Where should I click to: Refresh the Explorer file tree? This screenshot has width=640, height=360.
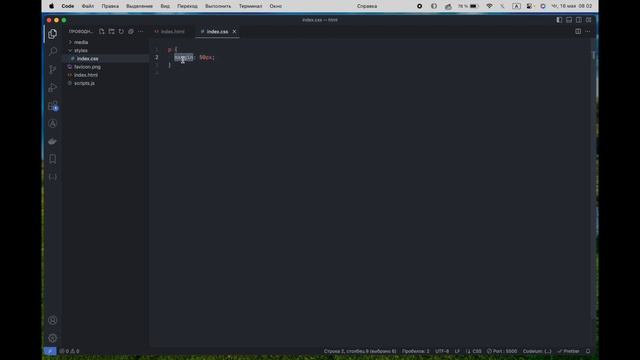[121, 31]
